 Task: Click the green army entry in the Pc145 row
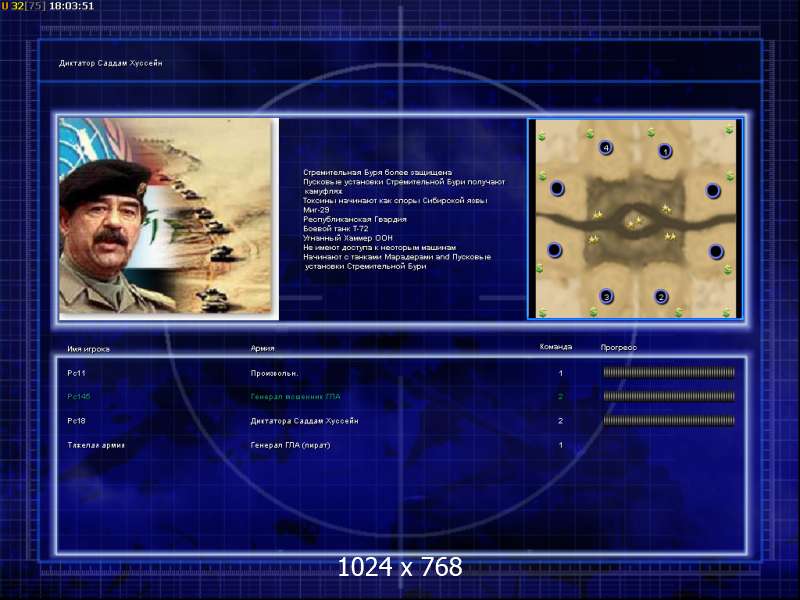[x=295, y=396]
